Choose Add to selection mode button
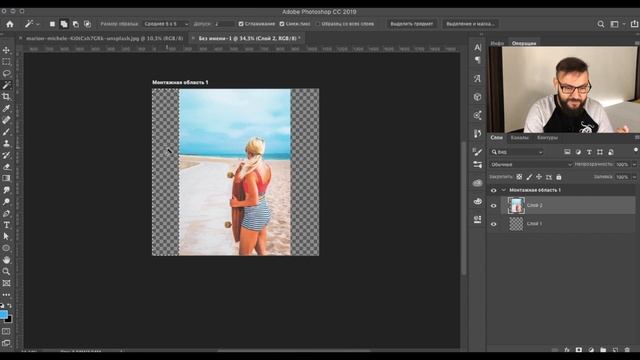Screen dimensions: 640x360 tap(64, 24)
